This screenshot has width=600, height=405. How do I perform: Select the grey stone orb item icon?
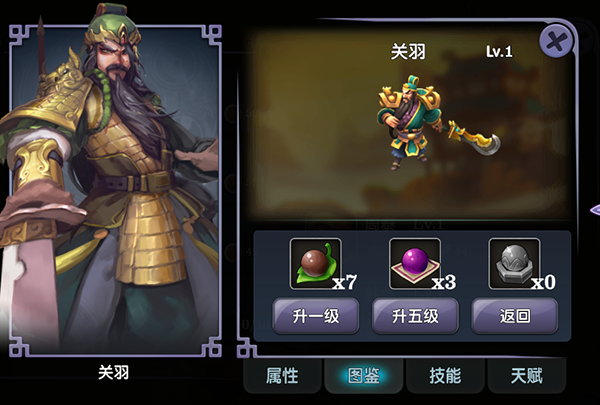point(514,264)
